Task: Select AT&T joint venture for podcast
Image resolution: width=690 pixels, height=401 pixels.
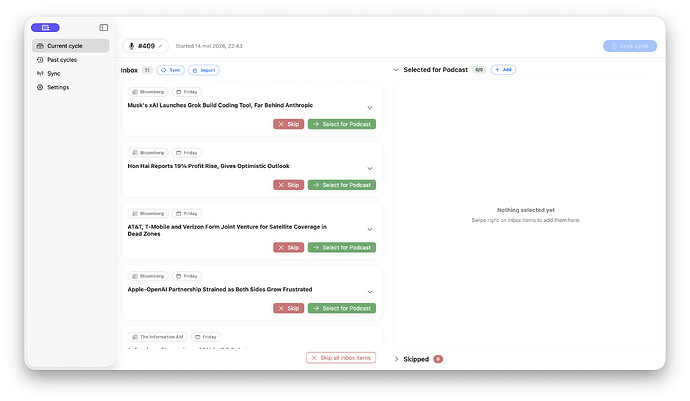Action: point(342,247)
